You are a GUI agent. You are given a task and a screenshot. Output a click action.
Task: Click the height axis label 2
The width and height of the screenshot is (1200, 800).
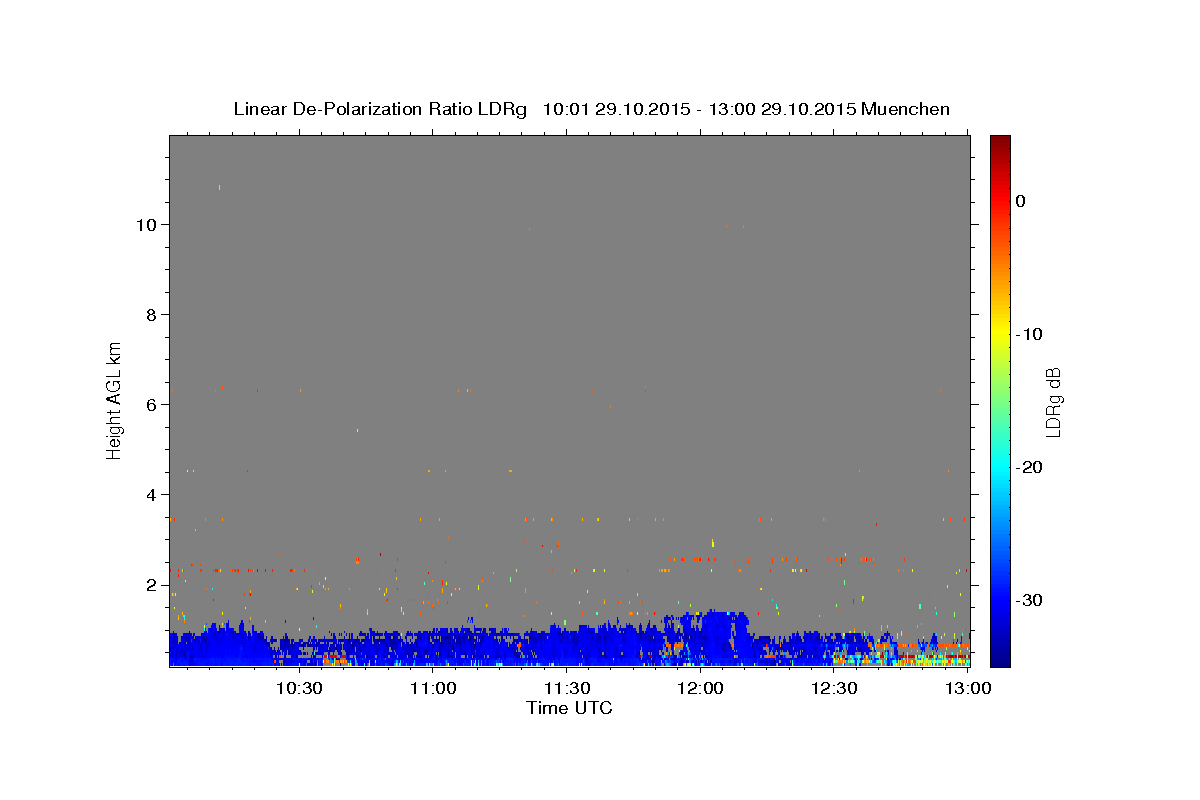[150, 585]
